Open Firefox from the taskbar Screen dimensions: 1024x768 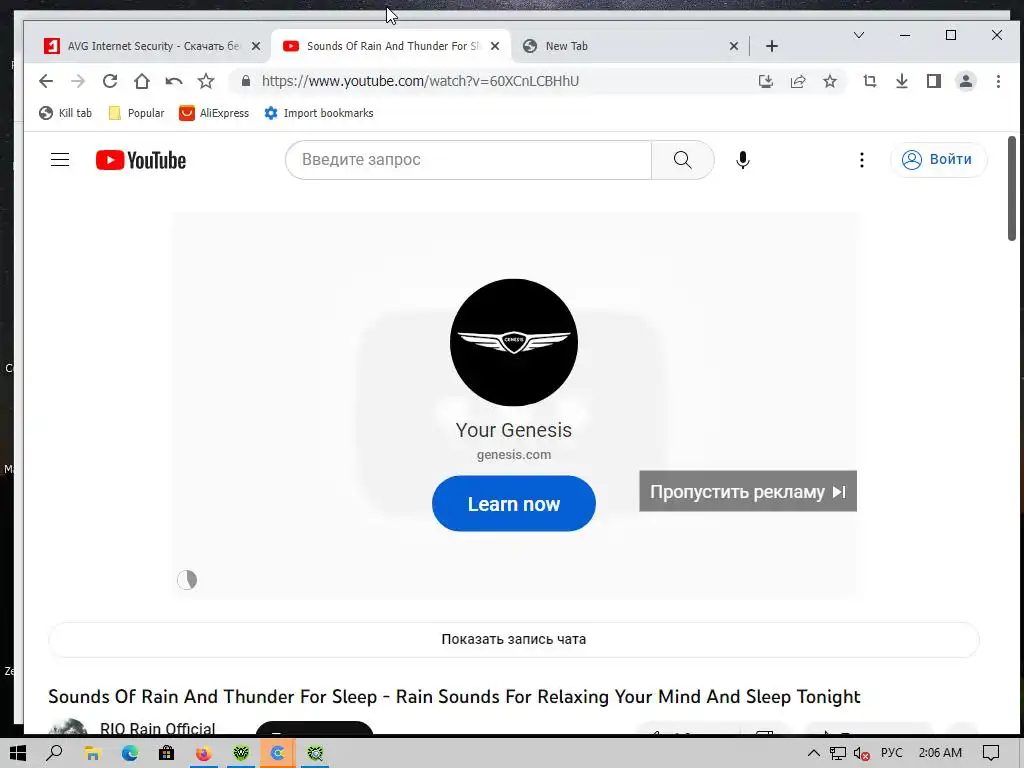(203, 753)
